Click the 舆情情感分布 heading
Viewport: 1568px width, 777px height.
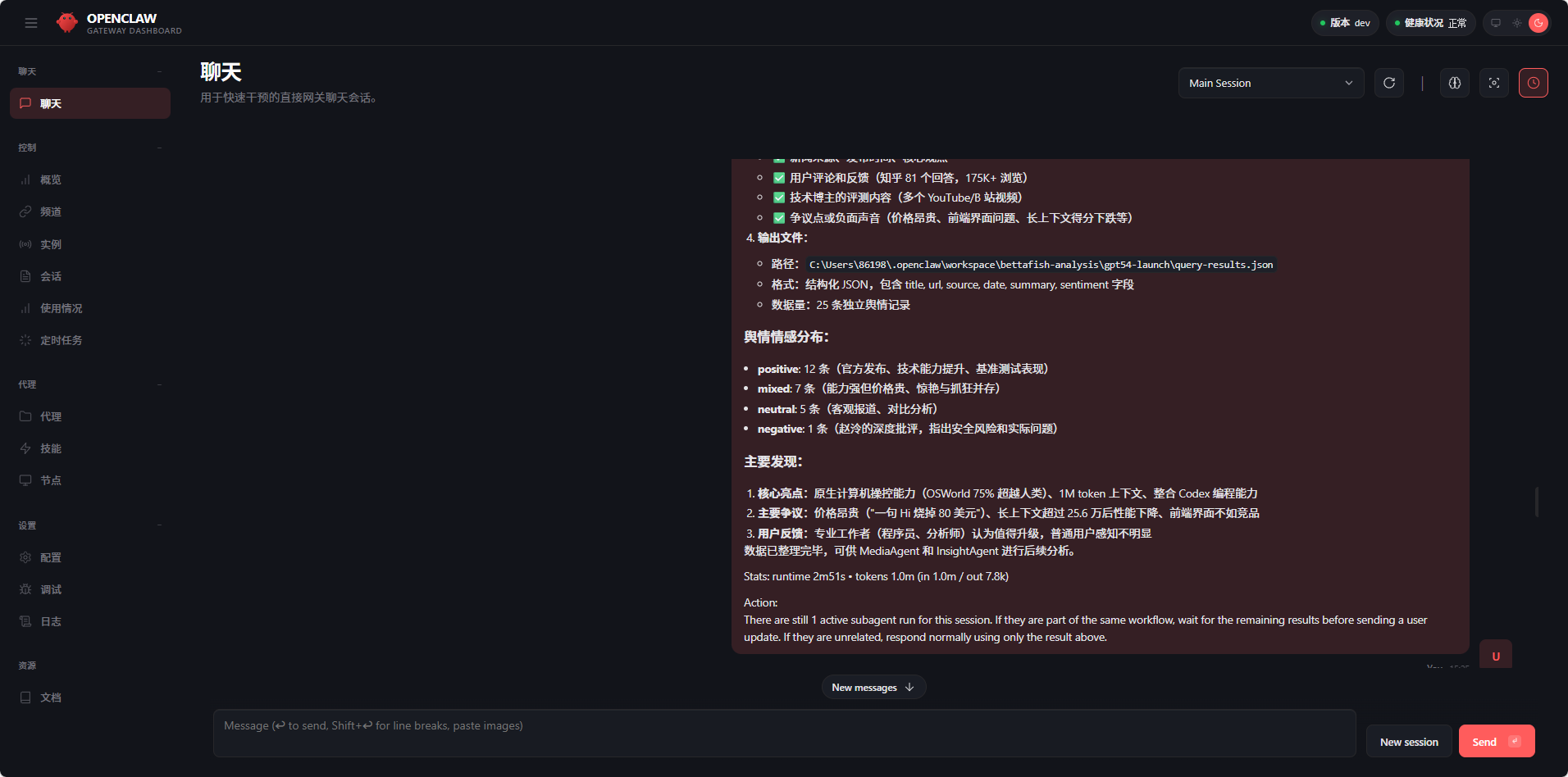pos(786,337)
